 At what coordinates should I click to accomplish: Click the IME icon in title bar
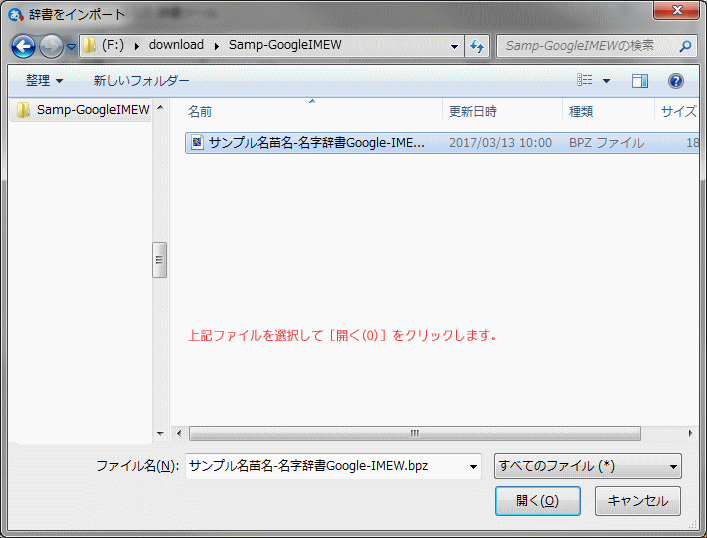(x=16, y=15)
